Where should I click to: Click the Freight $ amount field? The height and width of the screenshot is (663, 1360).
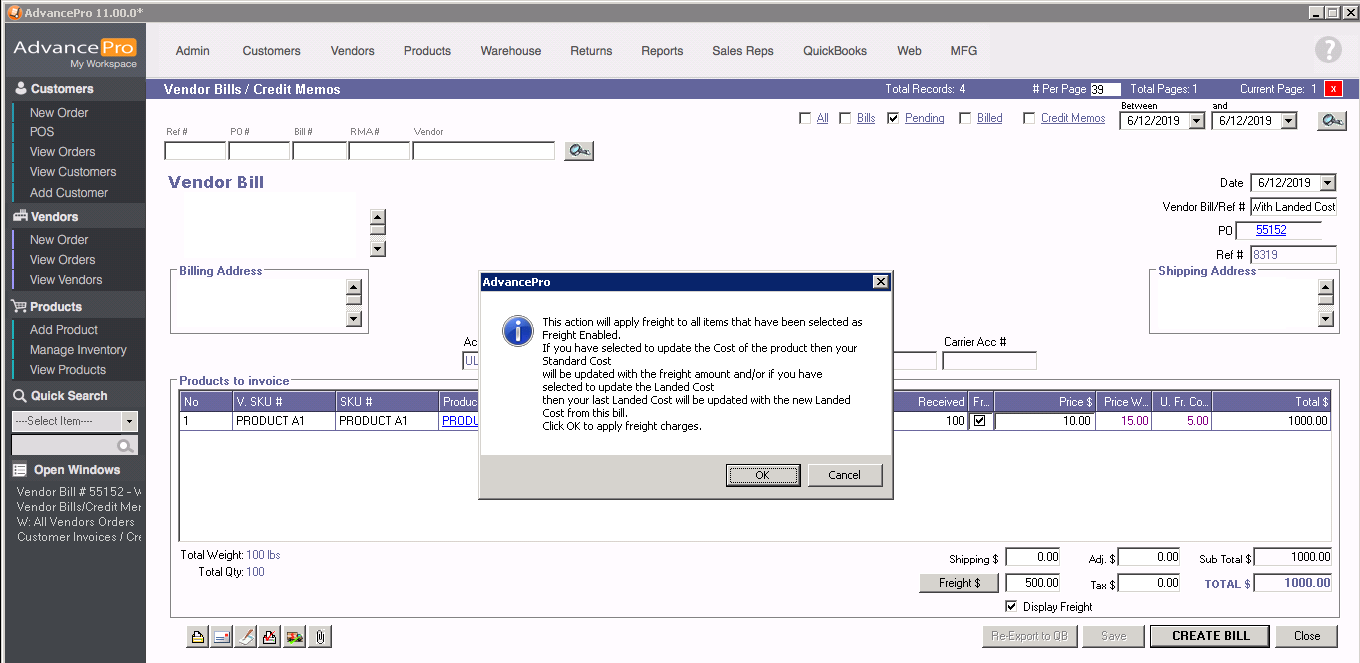point(1033,583)
